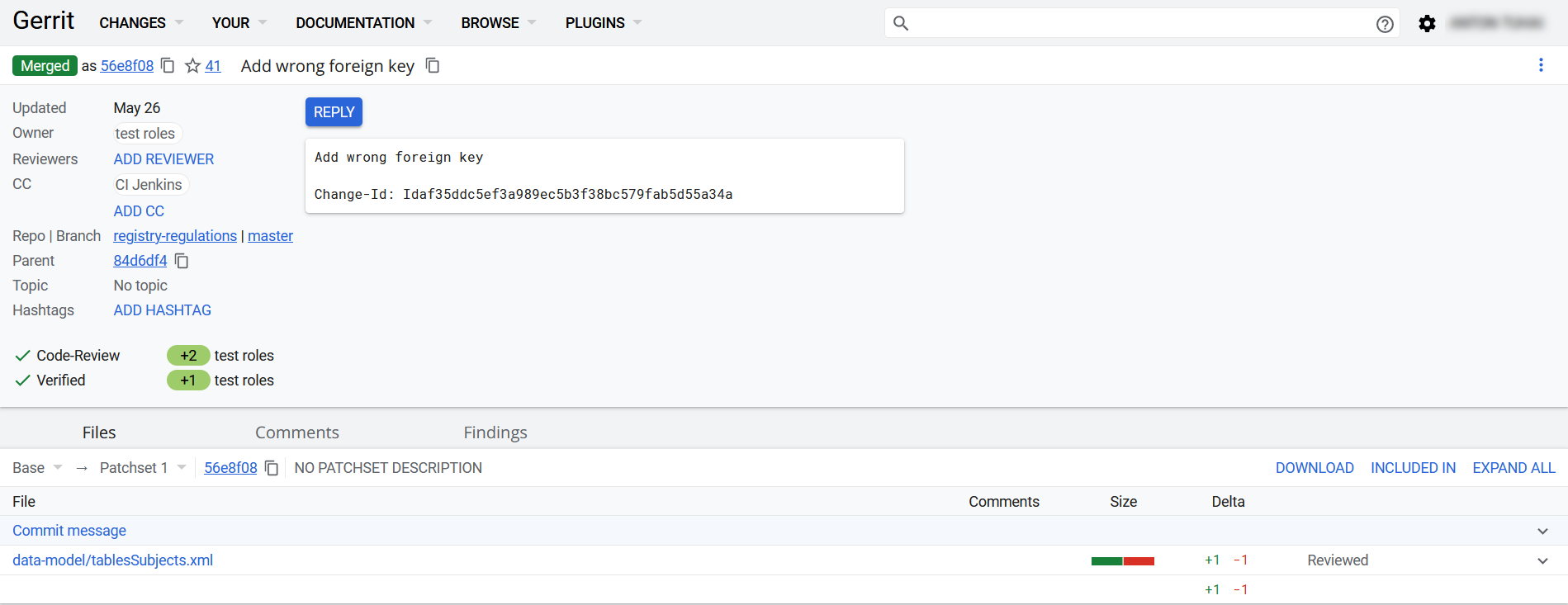Click the CI Jenkins CC chip
Screen dimensions: 1568x605
tap(149, 185)
